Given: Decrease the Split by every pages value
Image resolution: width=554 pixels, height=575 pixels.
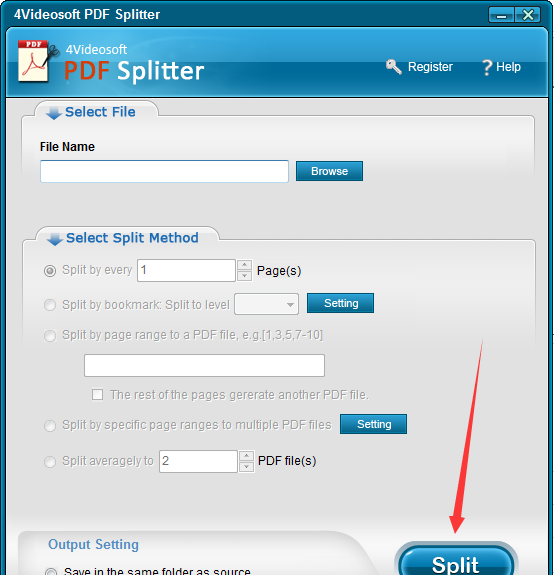Looking at the screenshot, I should coord(245,276).
